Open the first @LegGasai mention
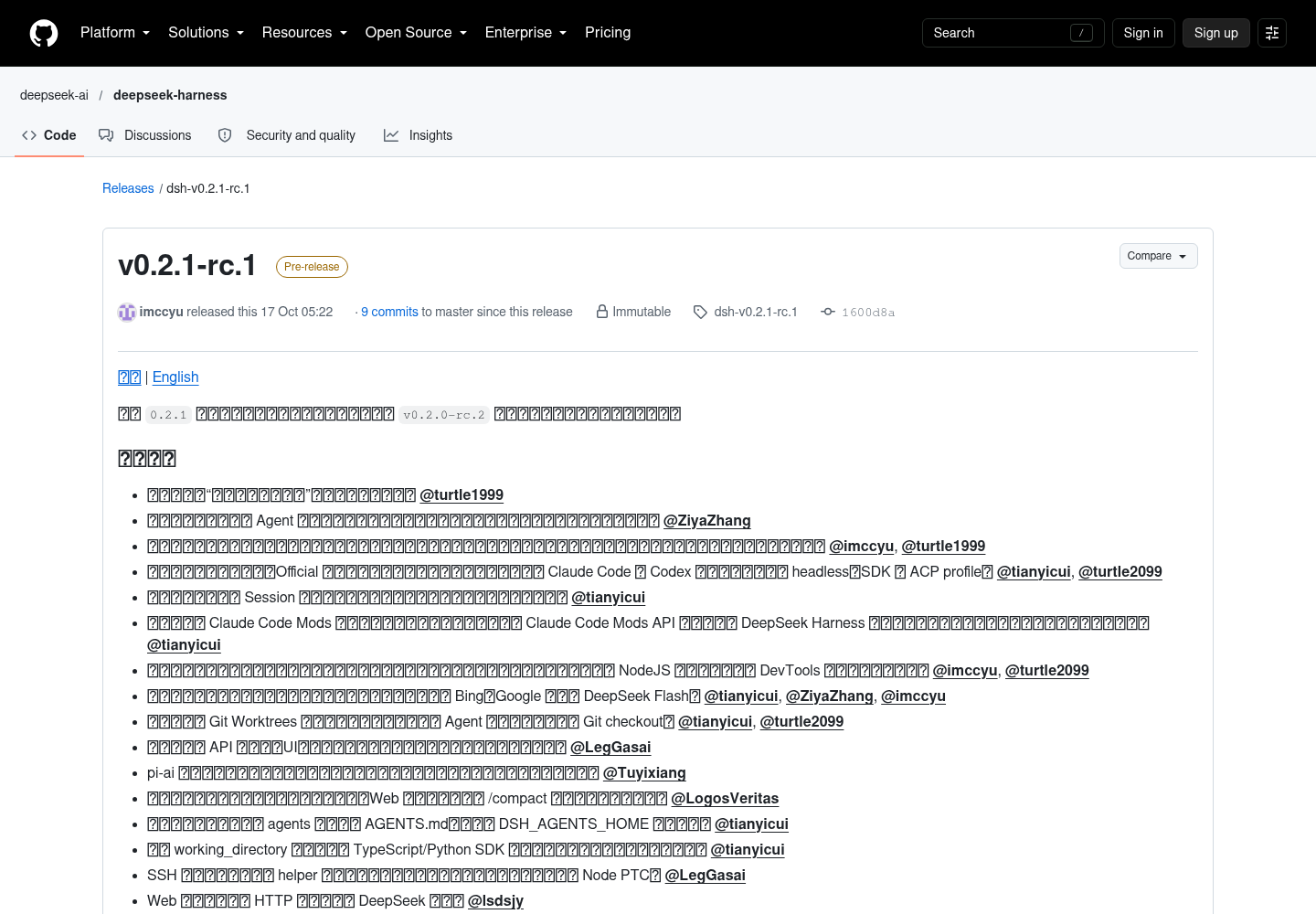 (610, 747)
